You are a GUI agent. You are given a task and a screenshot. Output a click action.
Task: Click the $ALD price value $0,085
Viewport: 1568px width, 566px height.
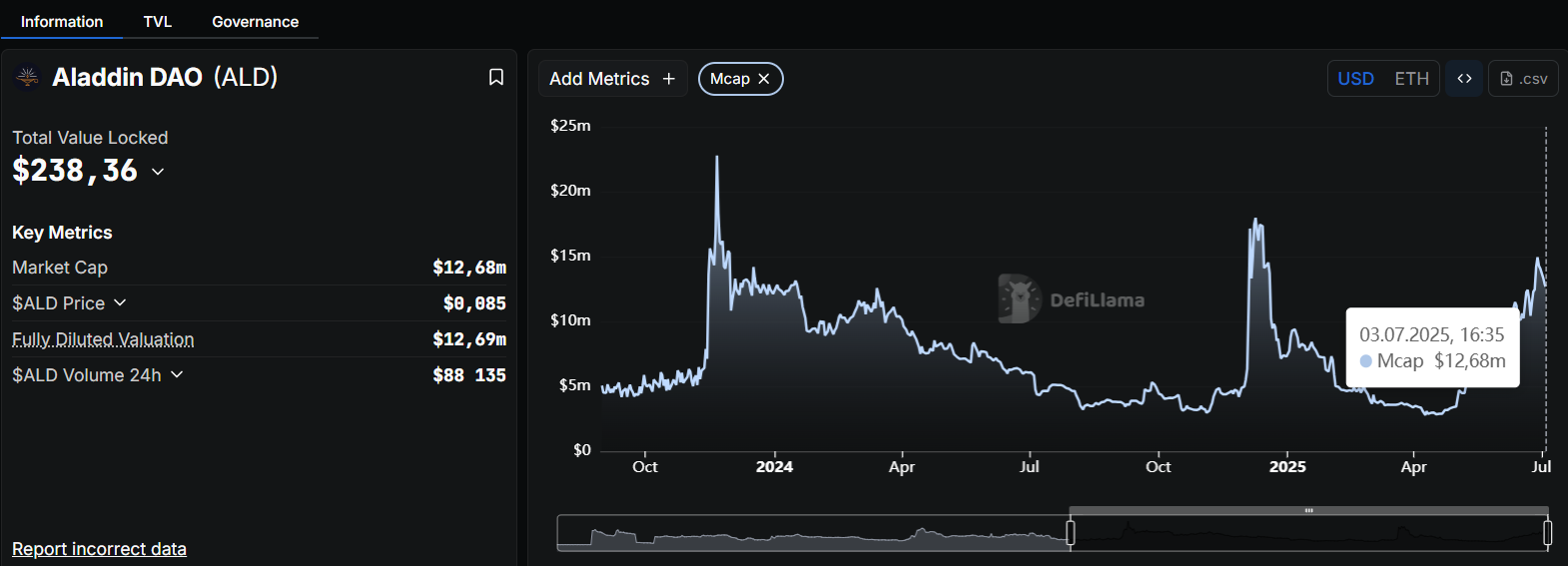[x=474, y=303]
